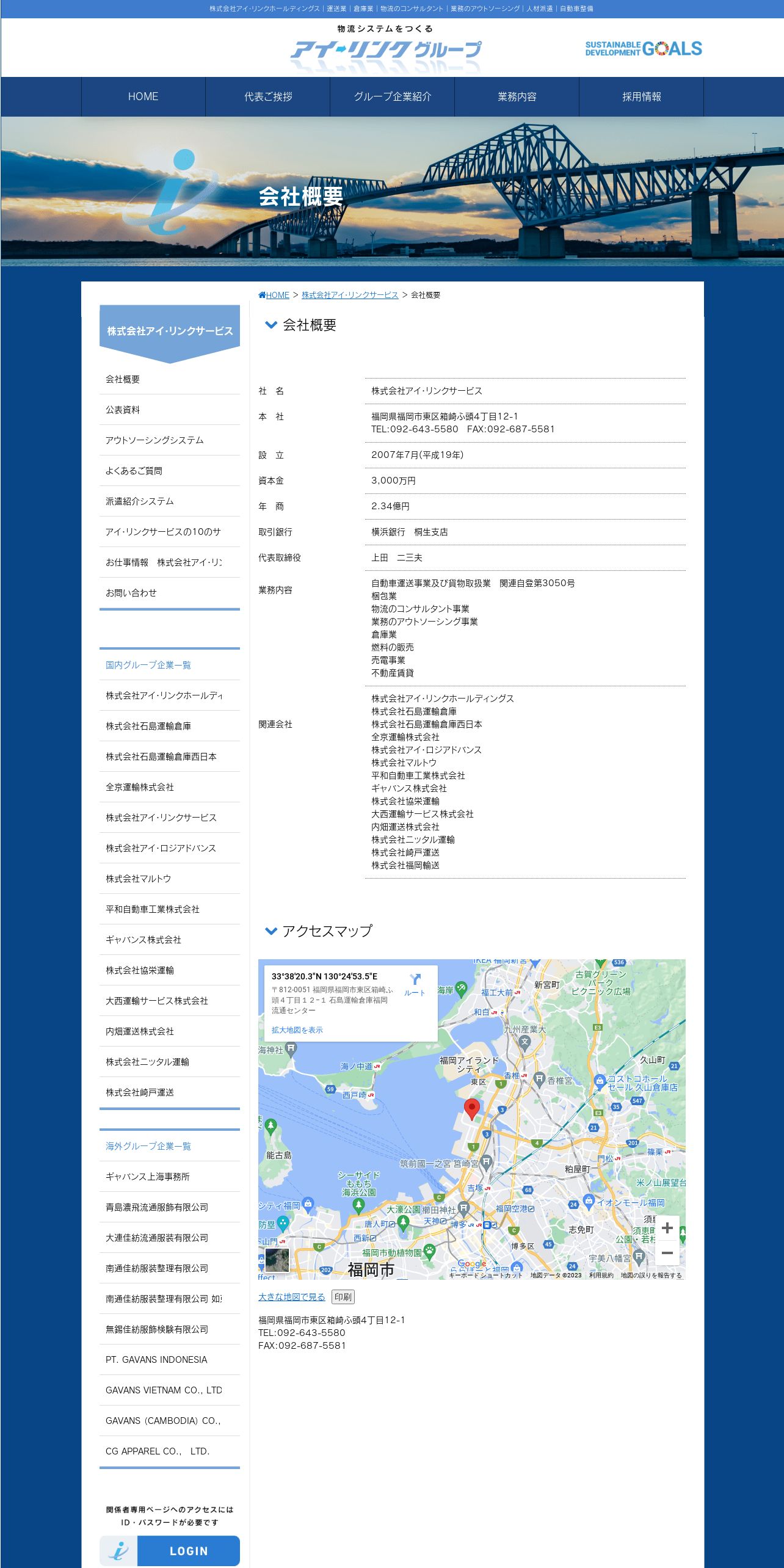The image size is (784, 1568).
Task: Open 大連佳紡流通服装有限公司 in sidebar
Action: tap(170, 1238)
